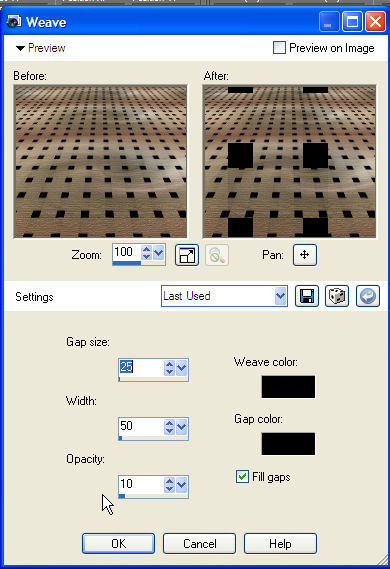Click OK to apply weave
390x569 pixels.
(118, 543)
